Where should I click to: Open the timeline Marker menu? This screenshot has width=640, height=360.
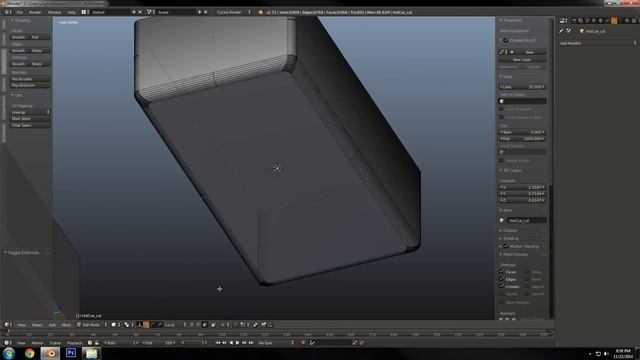(x=38, y=343)
